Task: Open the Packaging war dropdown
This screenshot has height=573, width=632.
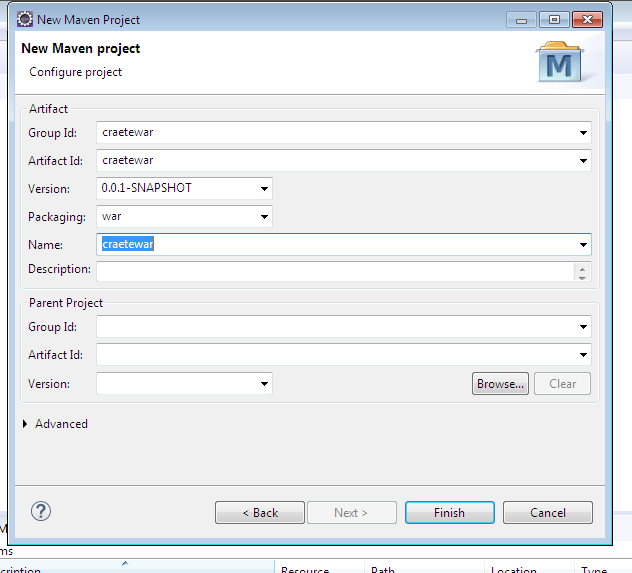Action: point(264,217)
